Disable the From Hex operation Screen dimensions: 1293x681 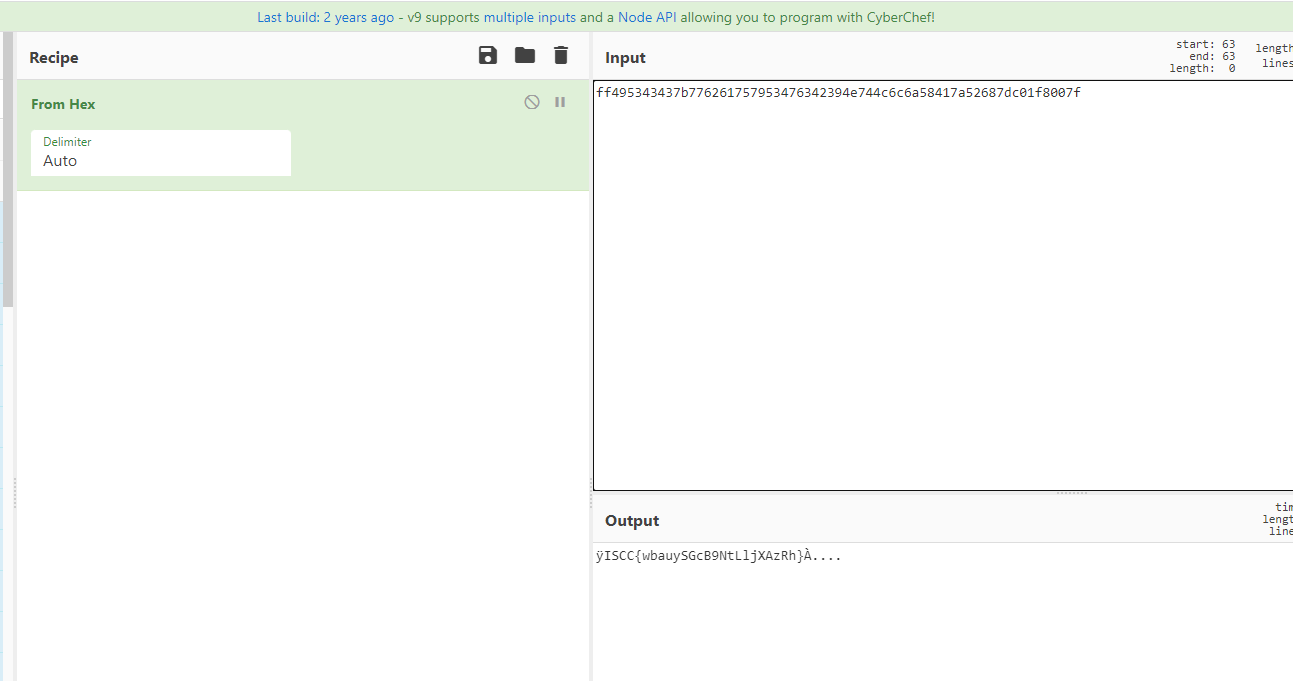[532, 102]
